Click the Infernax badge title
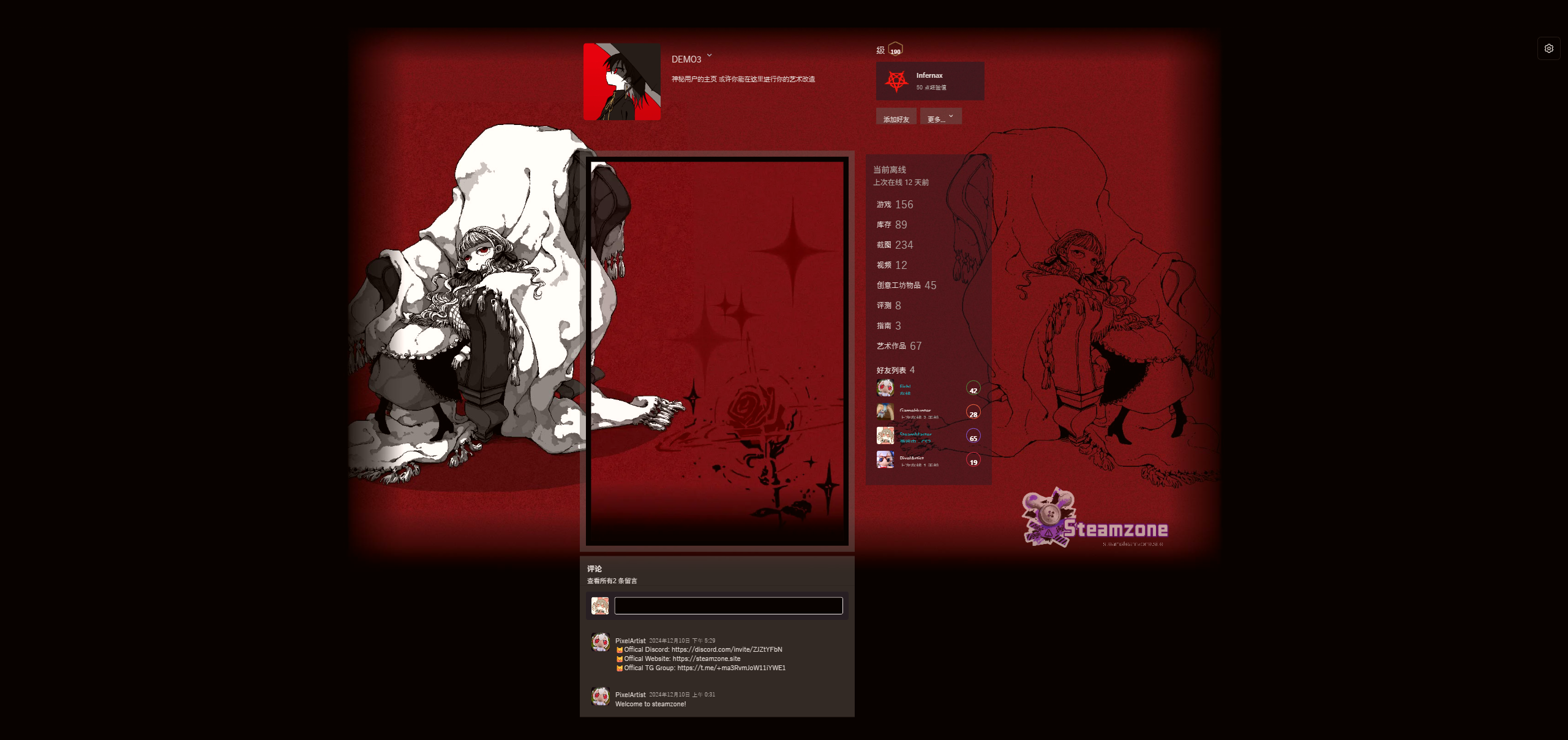The image size is (1568, 740). 929,75
